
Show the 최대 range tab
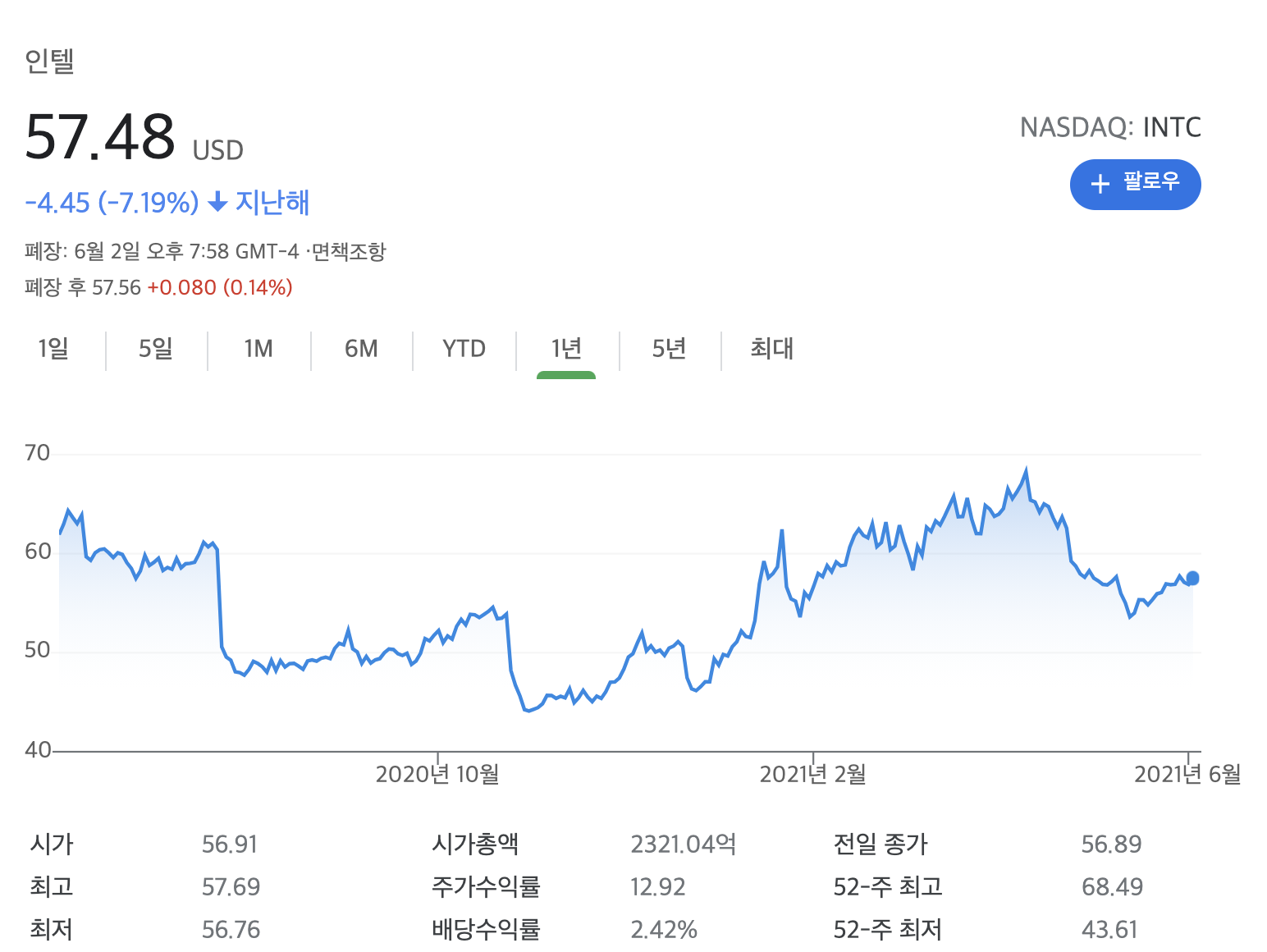772,349
